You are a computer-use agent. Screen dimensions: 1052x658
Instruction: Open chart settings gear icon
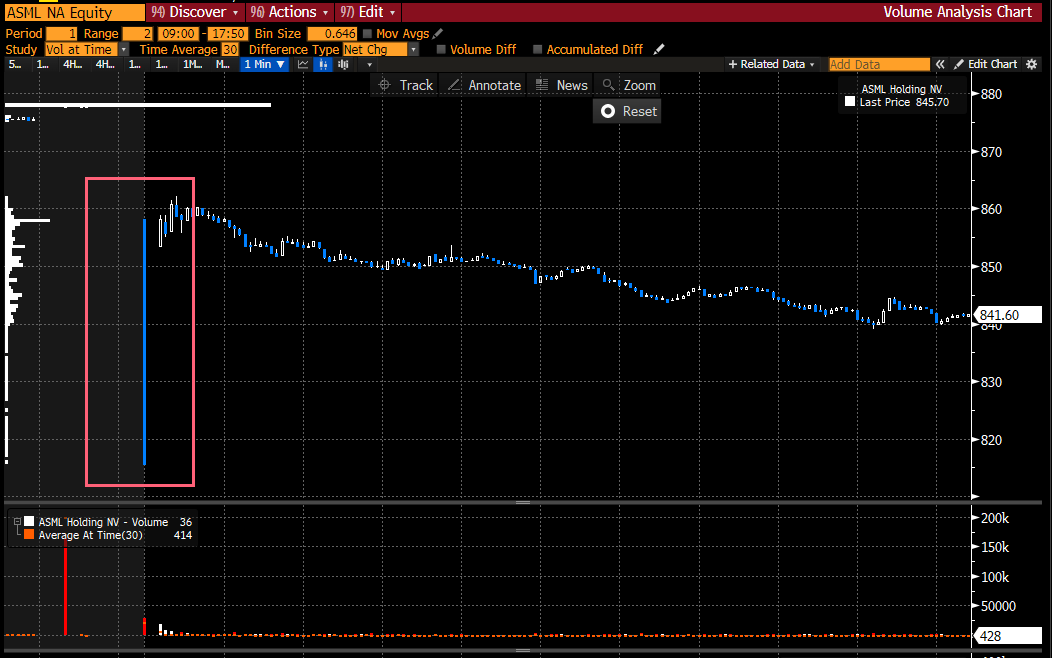click(x=1032, y=64)
